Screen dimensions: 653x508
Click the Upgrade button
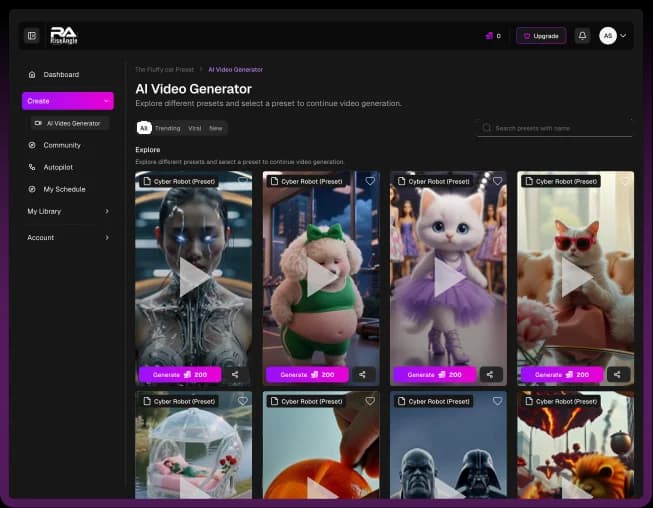(x=541, y=36)
